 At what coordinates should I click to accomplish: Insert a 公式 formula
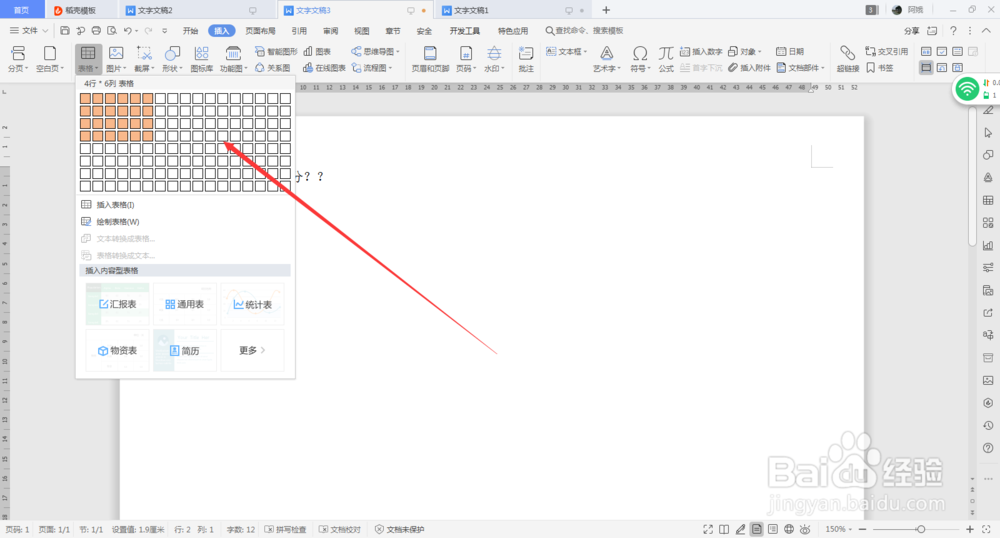tap(666, 59)
